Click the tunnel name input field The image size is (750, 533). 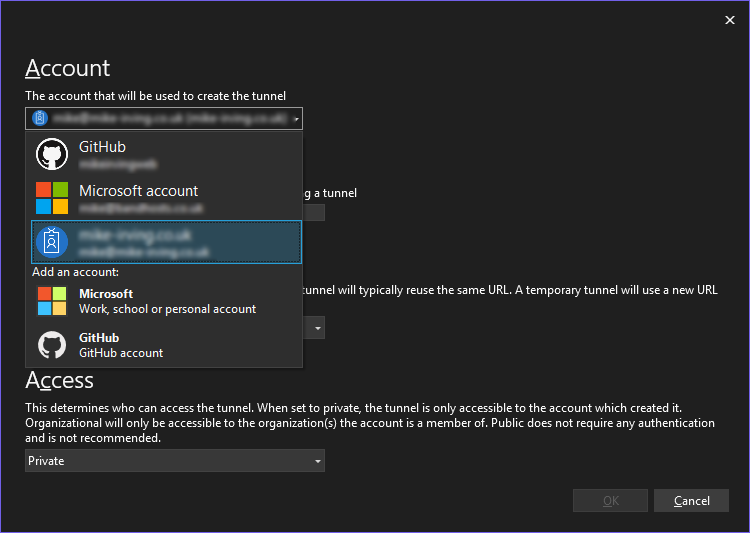tap(313, 212)
